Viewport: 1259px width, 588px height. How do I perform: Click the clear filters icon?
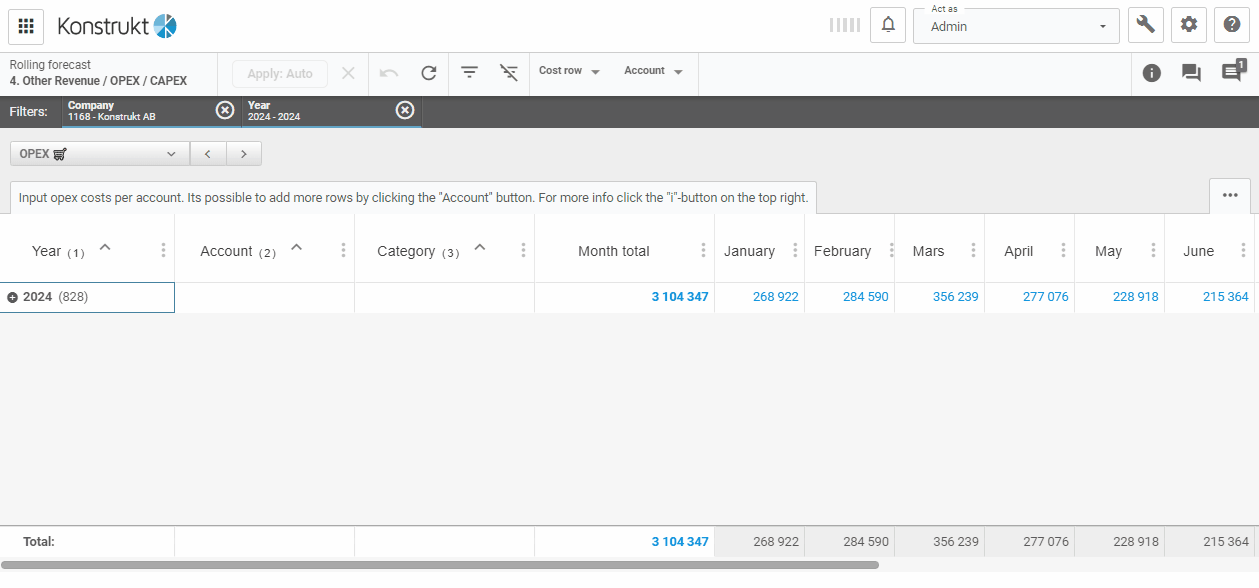coord(509,73)
